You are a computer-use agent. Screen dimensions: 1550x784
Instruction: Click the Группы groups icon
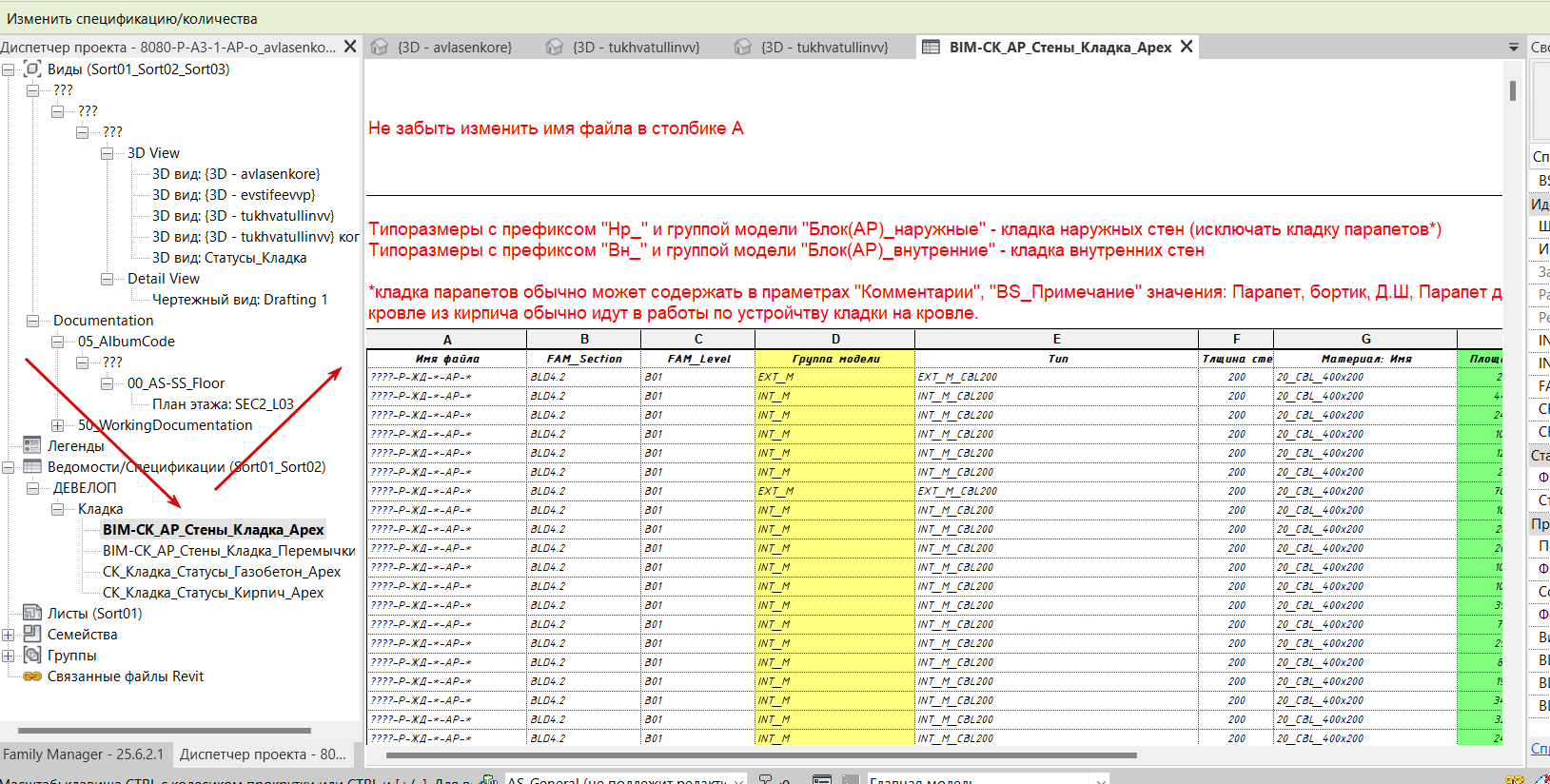click(32, 655)
